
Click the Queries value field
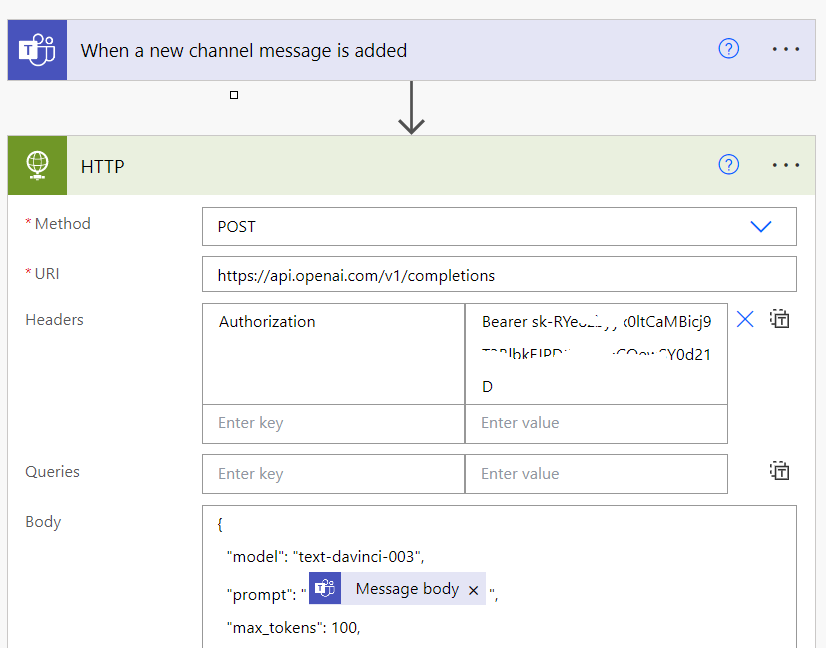(x=596, y=471)
